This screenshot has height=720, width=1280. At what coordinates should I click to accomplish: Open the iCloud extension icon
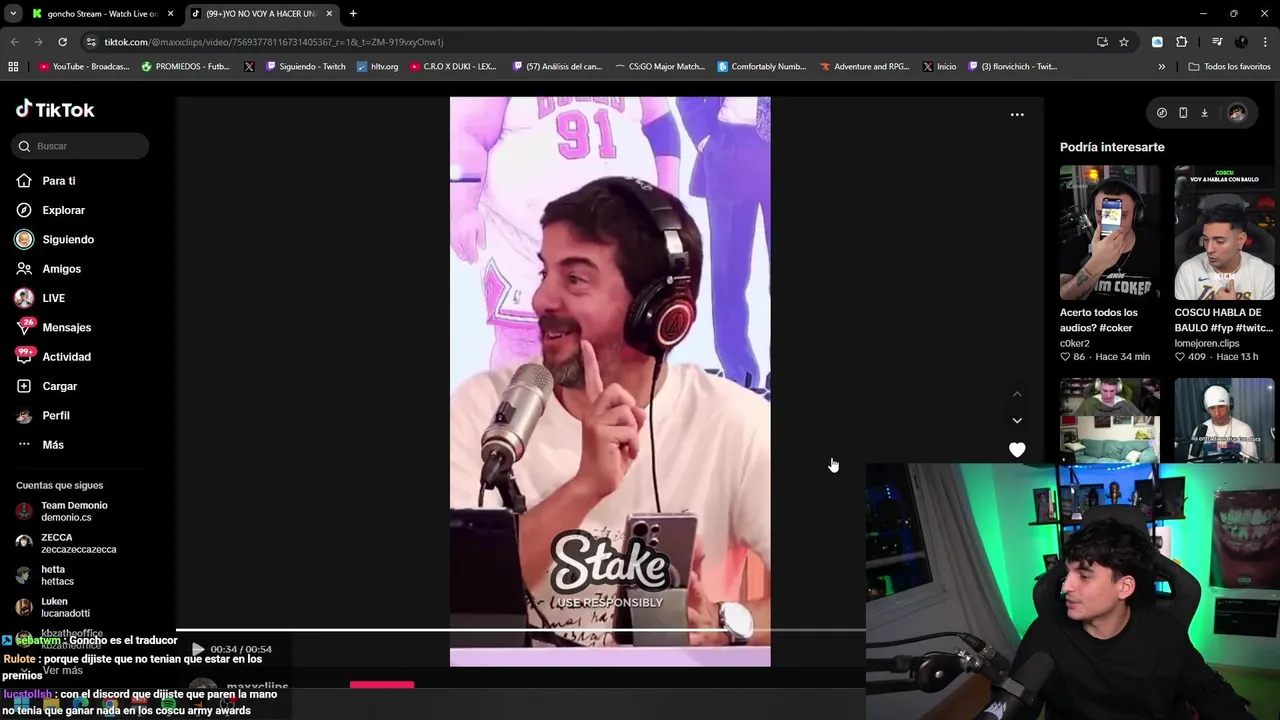click(x=1157, y=42)
